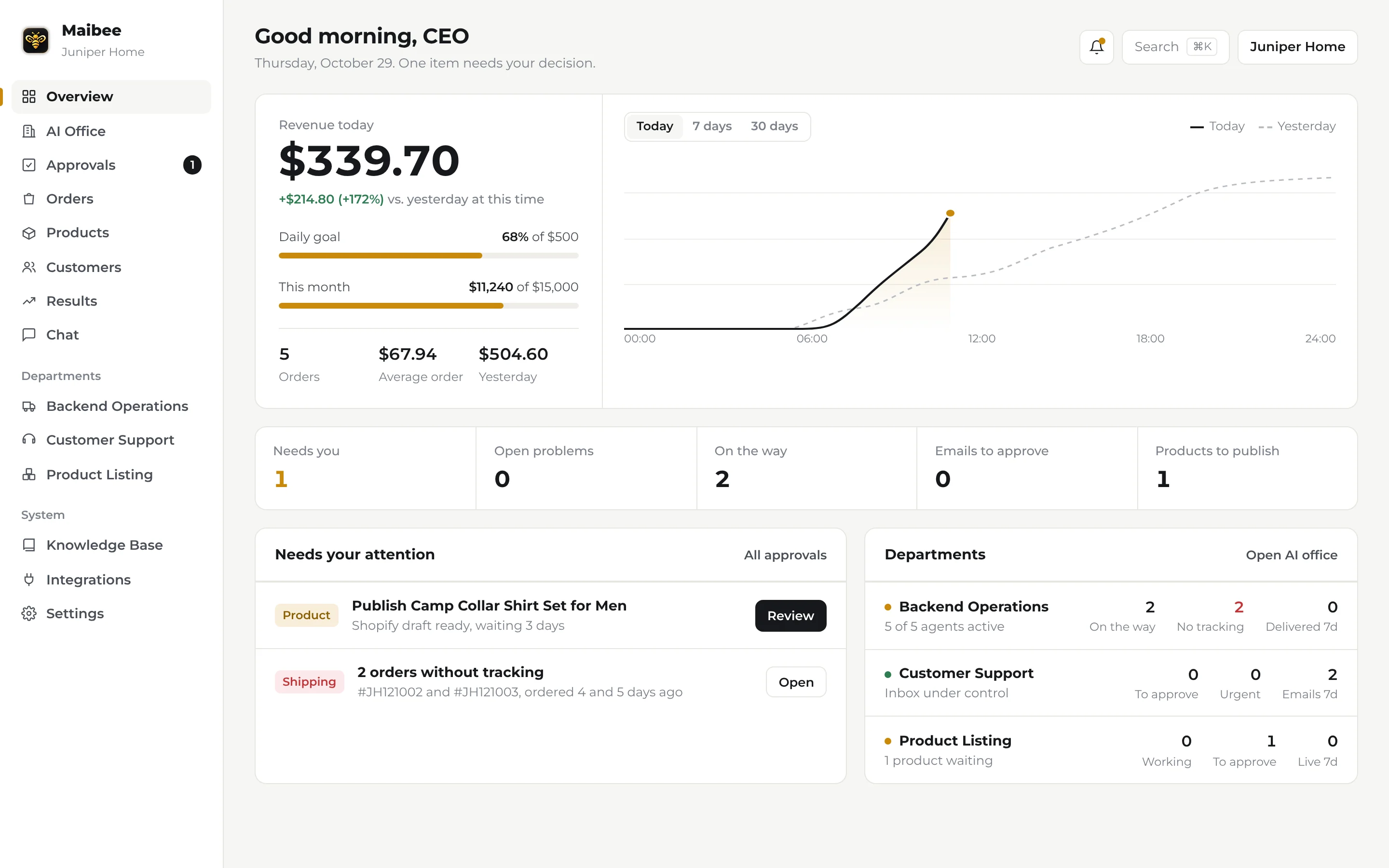Screen dimensions: 1389x868
Task: Open the Open problems card
Action: pos(586,468)
